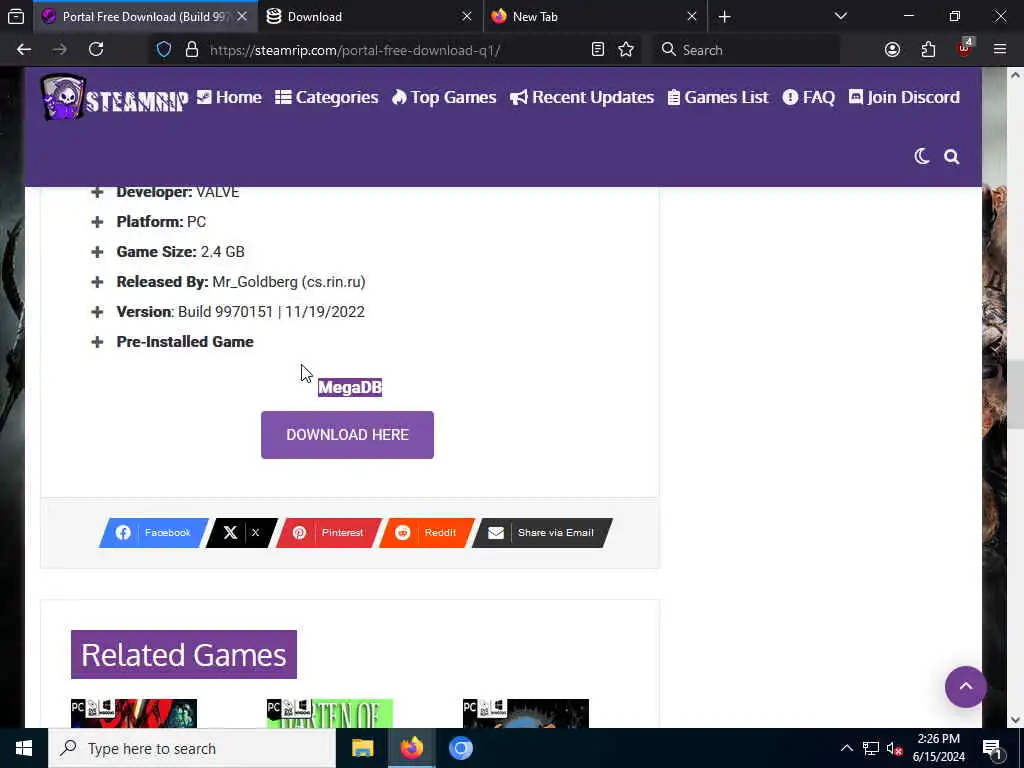
Task: Close the Portal Free Download tab
Action: [242, 16]
